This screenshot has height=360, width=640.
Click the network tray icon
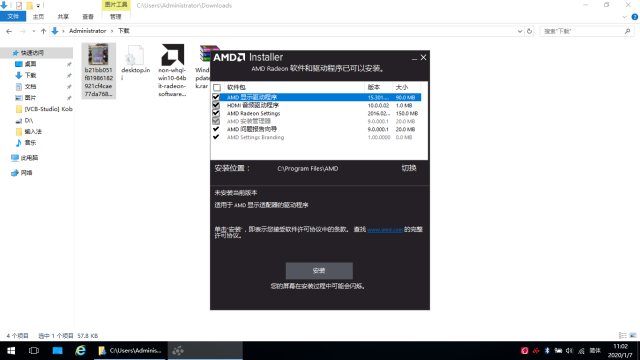[x=581, y=351]
